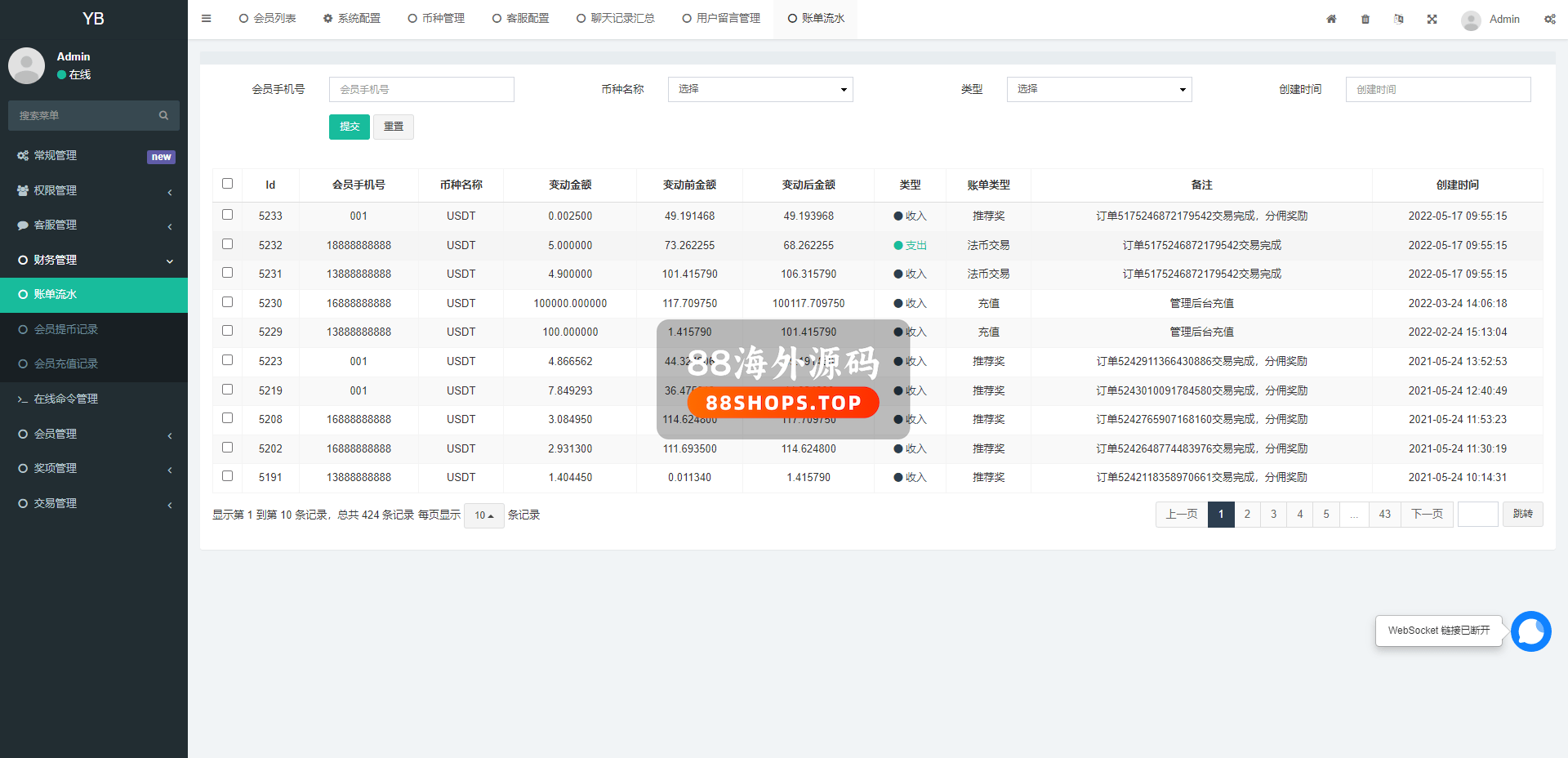Expand the page size 10 dropdown

[483, 515]
